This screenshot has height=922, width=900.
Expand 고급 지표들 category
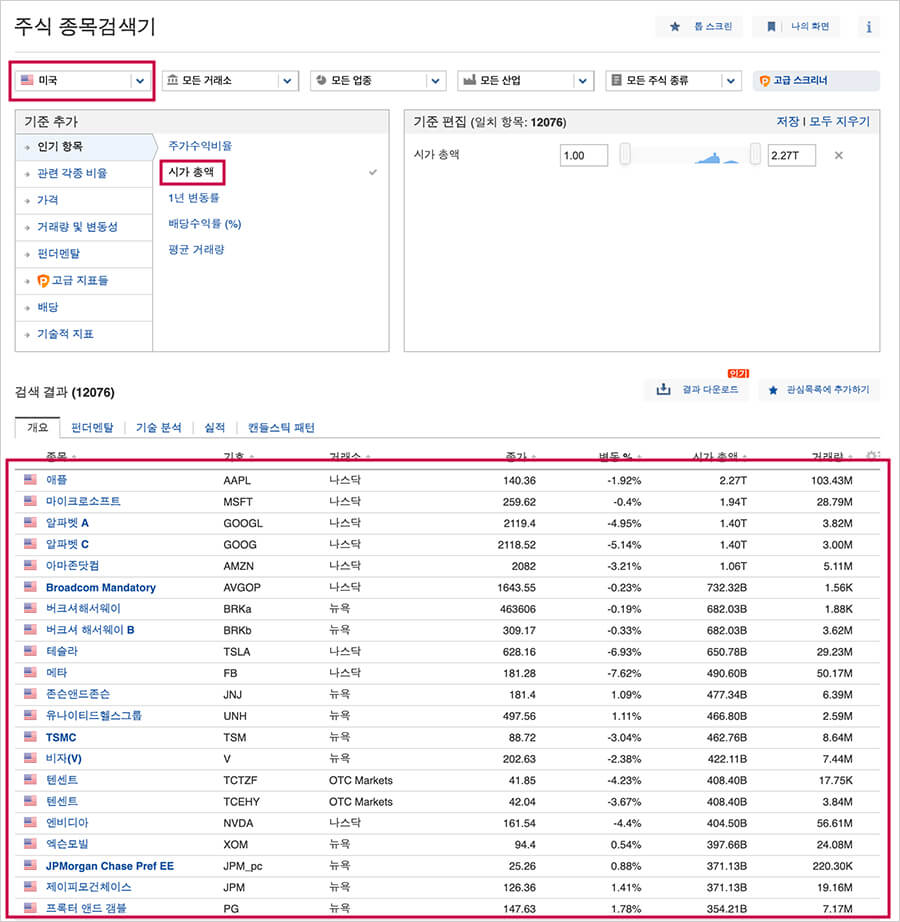pos(84,280)
